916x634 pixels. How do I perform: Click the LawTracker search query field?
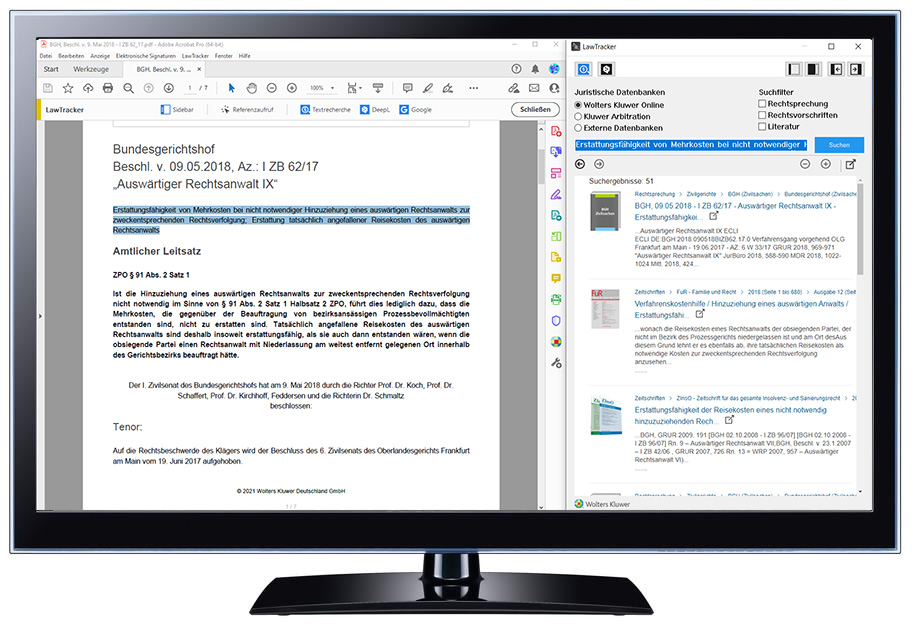(x=690, y=145)
